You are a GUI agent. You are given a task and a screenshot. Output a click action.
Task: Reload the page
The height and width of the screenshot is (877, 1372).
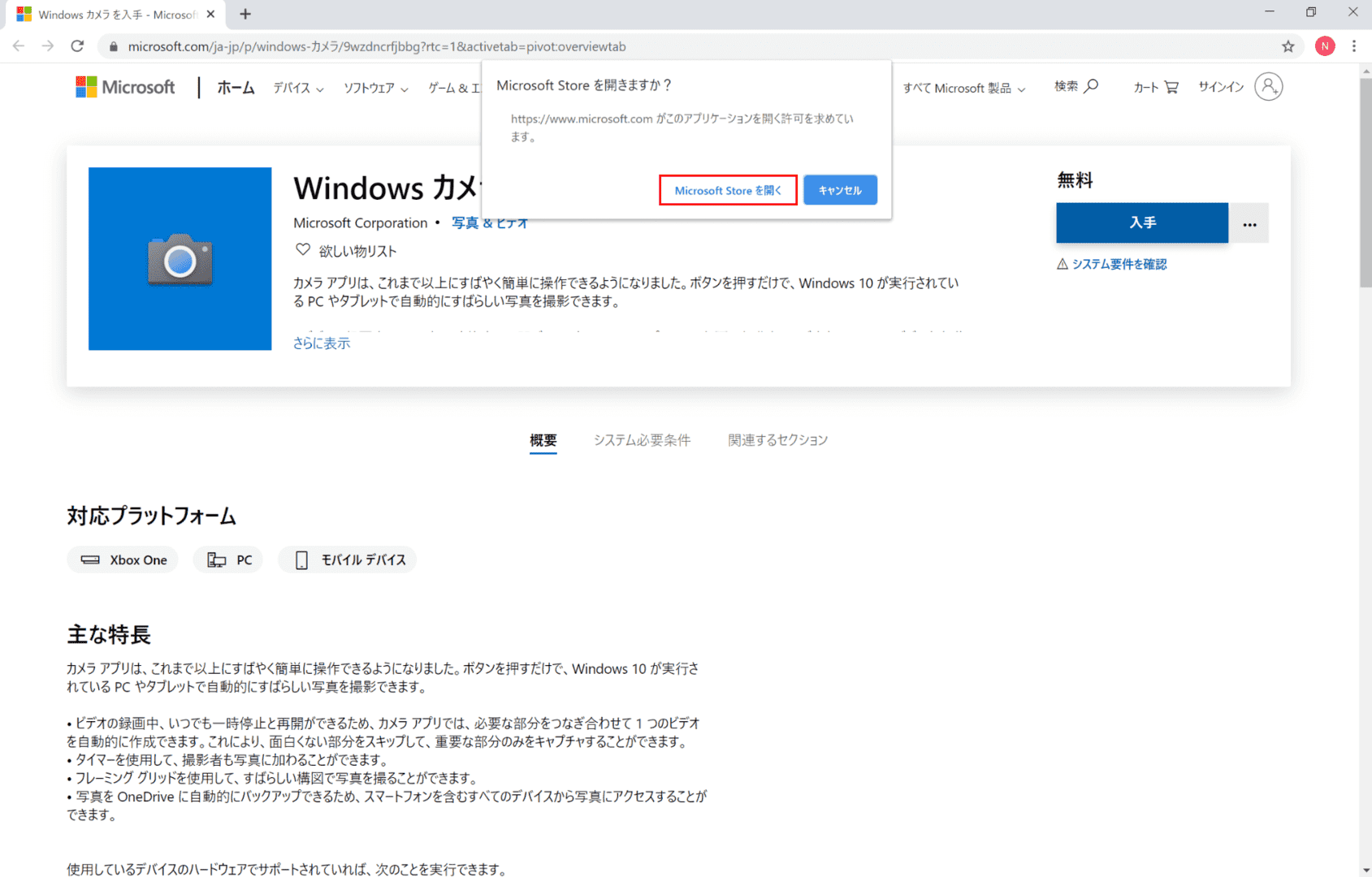coord(77,46)
